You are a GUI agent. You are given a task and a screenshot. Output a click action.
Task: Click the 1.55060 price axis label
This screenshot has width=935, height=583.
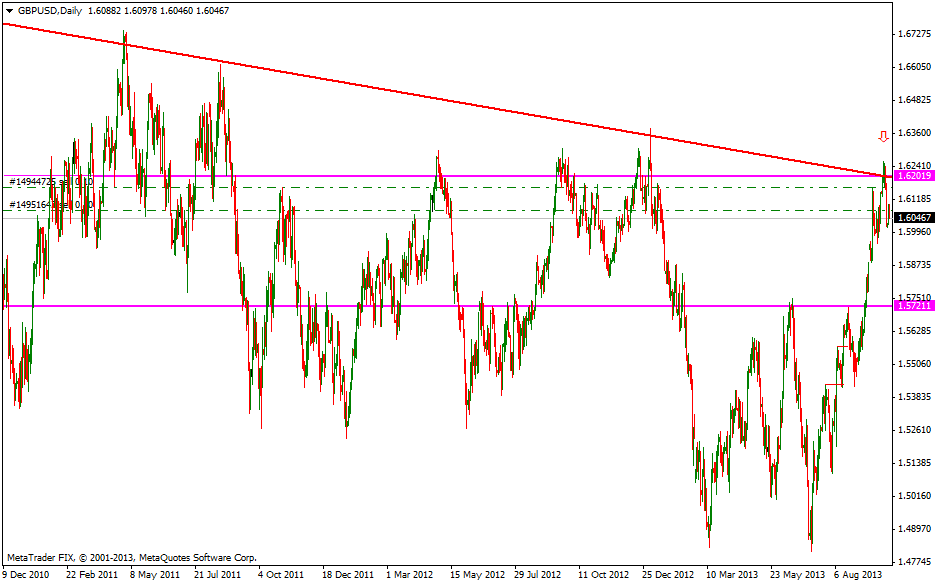[914, 364]
